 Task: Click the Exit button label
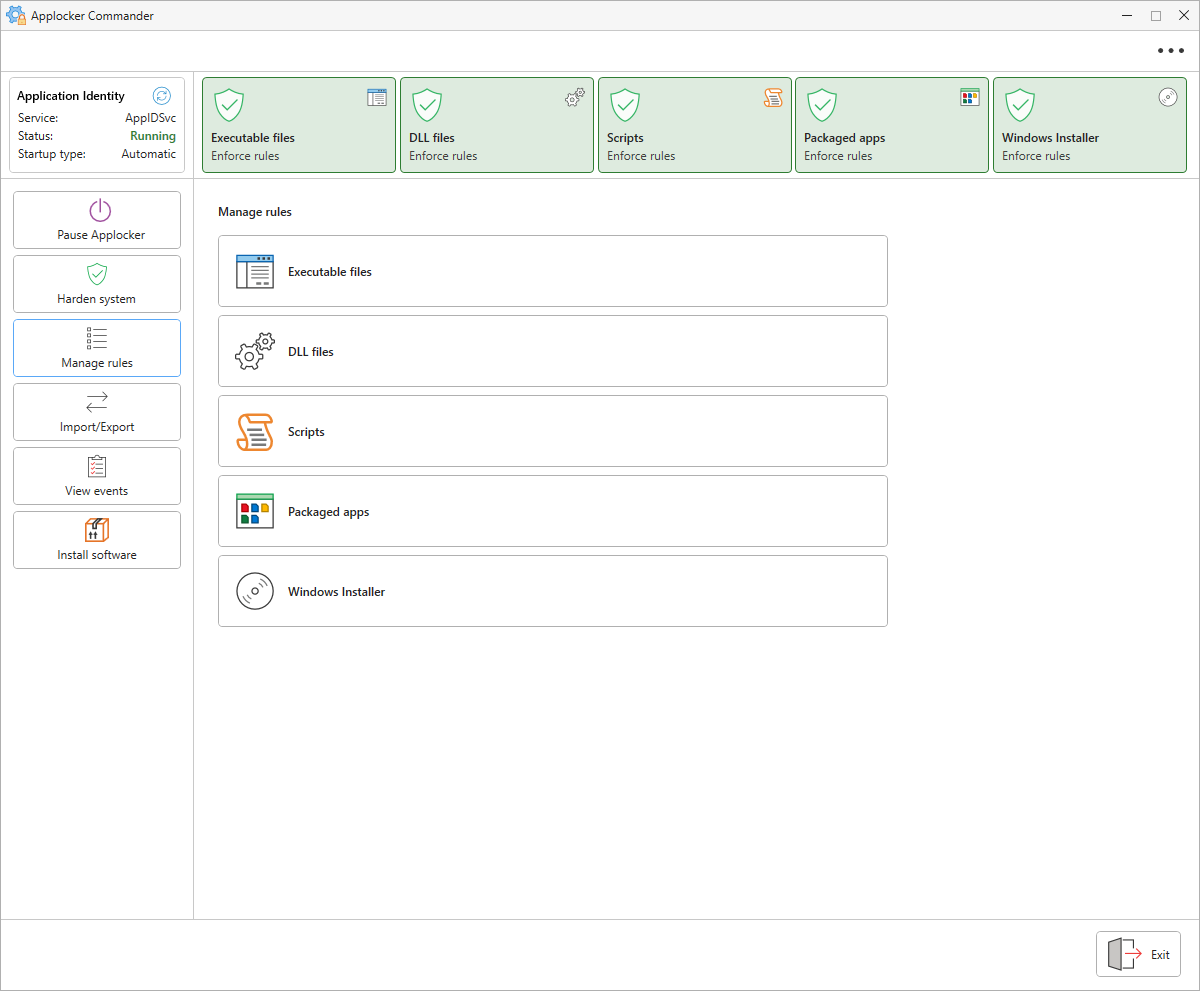click(1160, 955)
